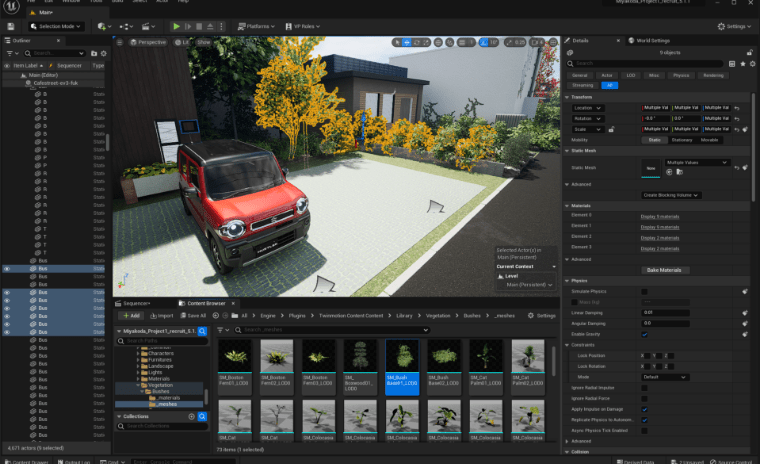Collapse the Materials section
The image size is (760, 464).
567,206
